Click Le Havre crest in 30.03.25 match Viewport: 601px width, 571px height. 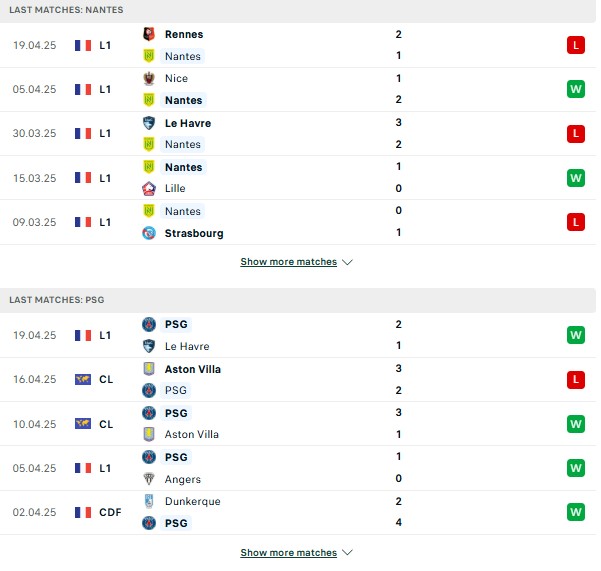click(149, 123)
